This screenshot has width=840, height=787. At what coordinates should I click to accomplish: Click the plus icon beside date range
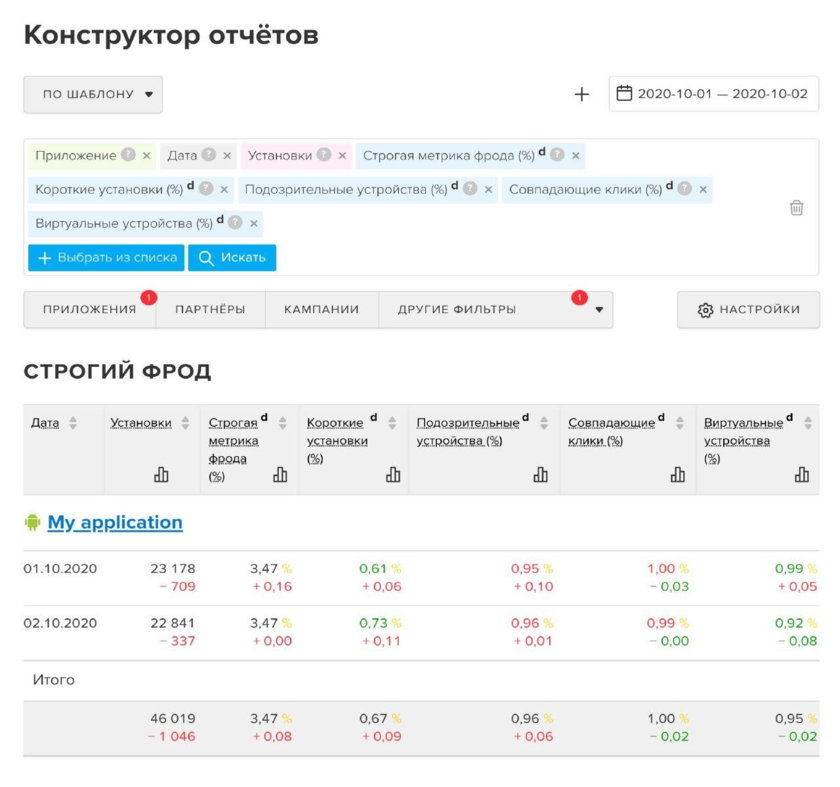tap(582, 94)
